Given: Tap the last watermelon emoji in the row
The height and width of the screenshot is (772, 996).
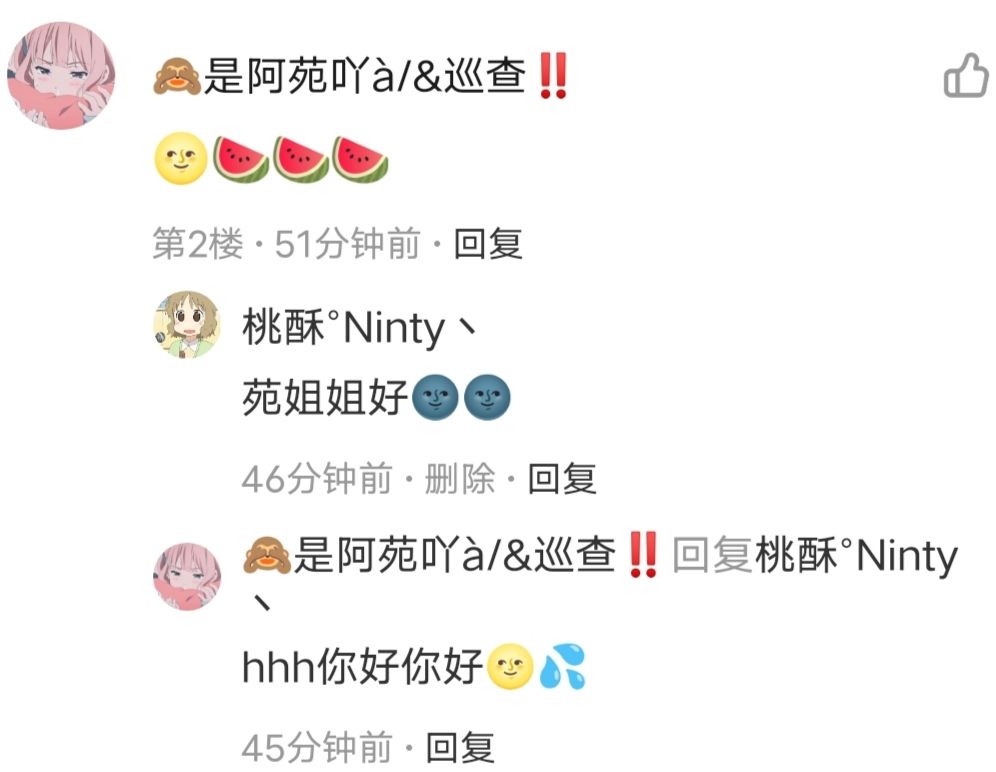Looking at the screenshot, I should click(360, 159).
